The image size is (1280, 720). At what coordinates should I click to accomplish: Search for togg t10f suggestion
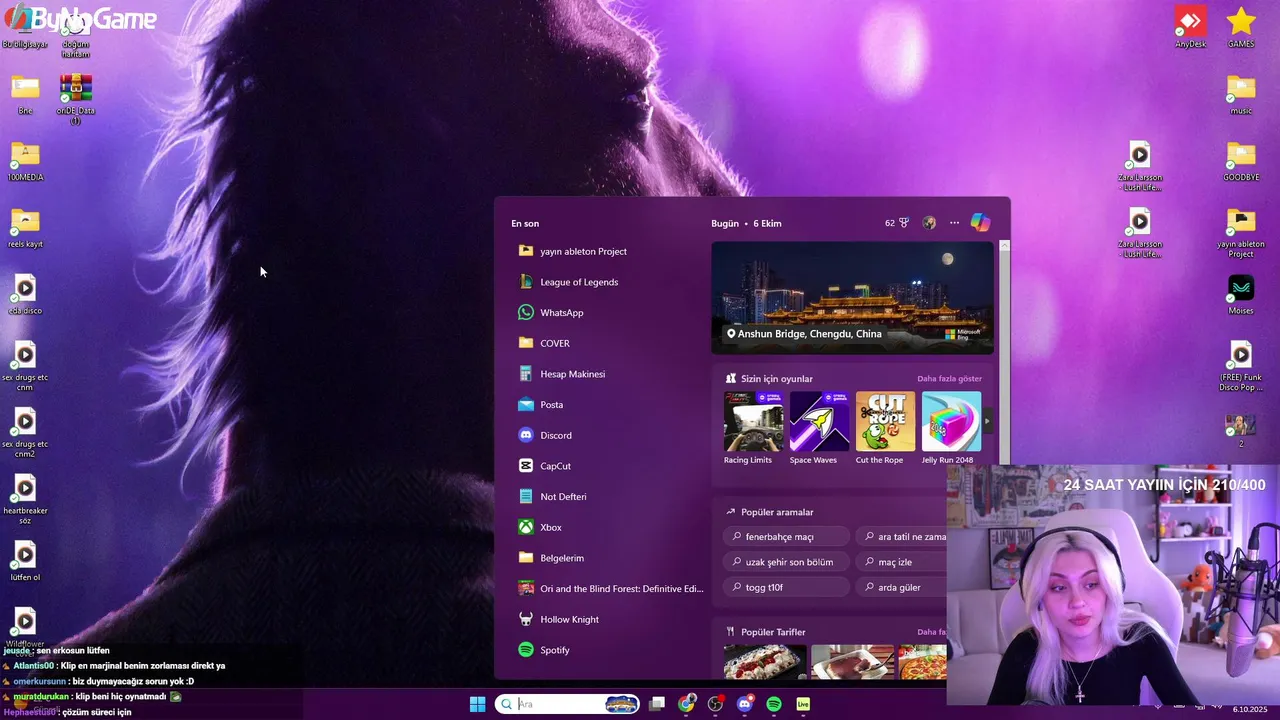tap(786, 587)
